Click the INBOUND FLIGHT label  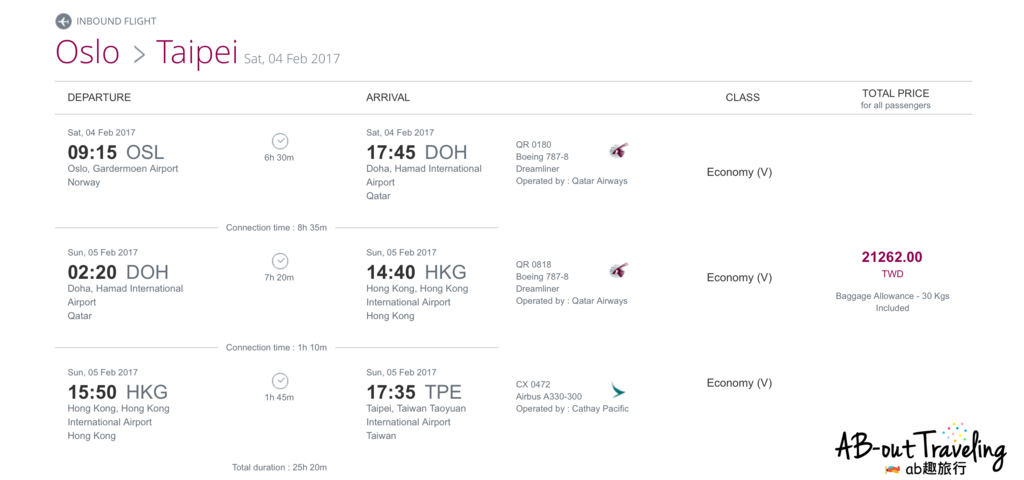pyautogui.click(x=116, y=21)
